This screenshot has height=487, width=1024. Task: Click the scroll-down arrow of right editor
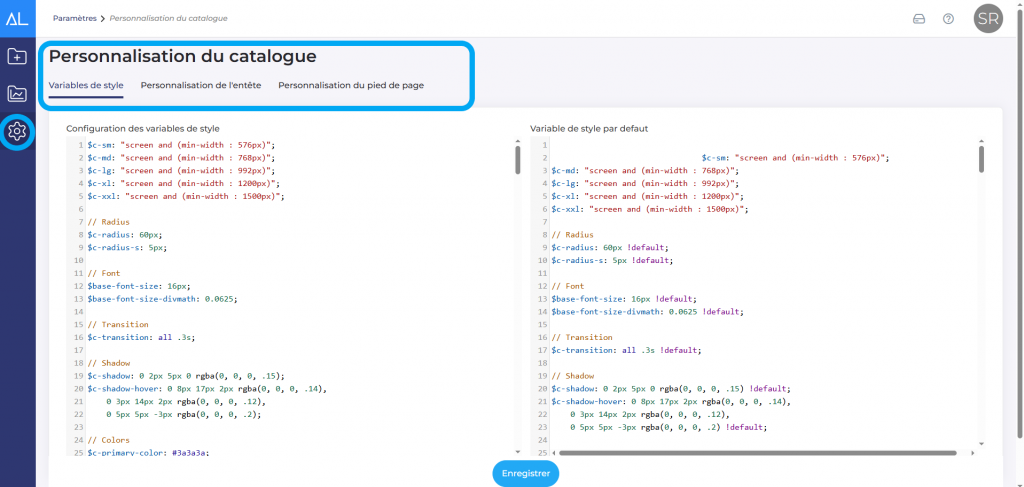pos(981,443)
